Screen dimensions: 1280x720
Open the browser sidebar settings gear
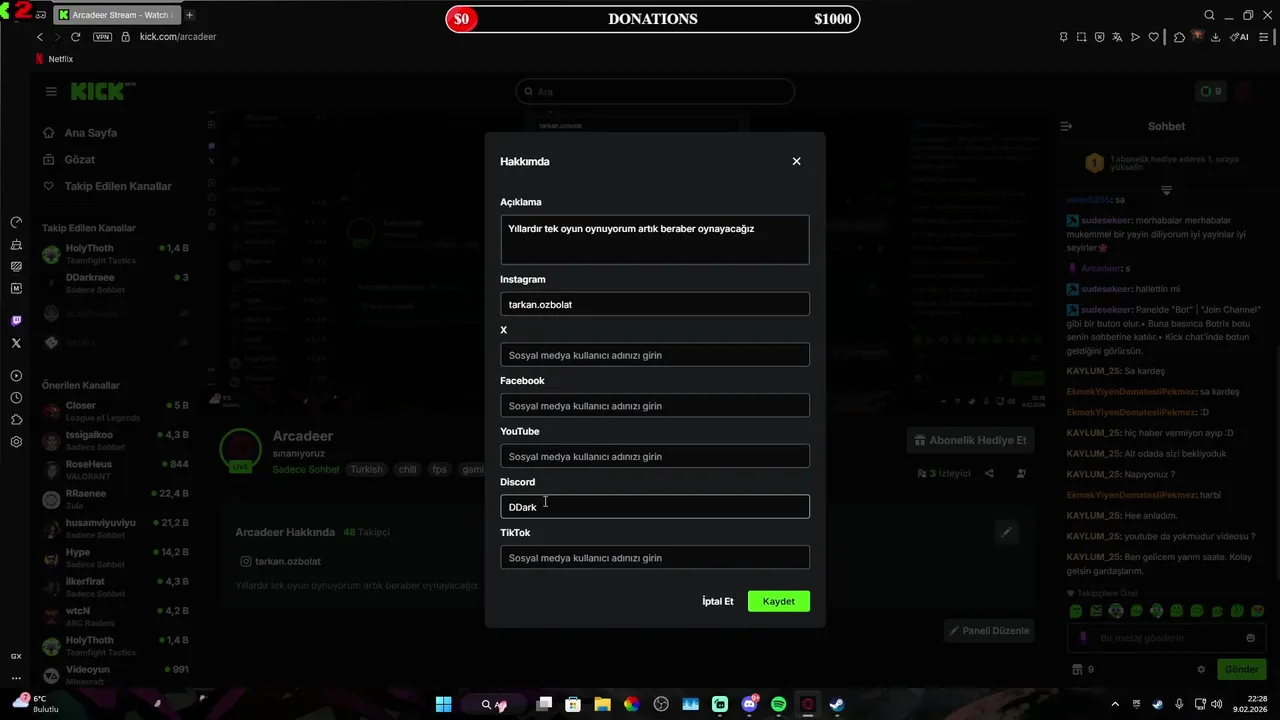[16, 442]
